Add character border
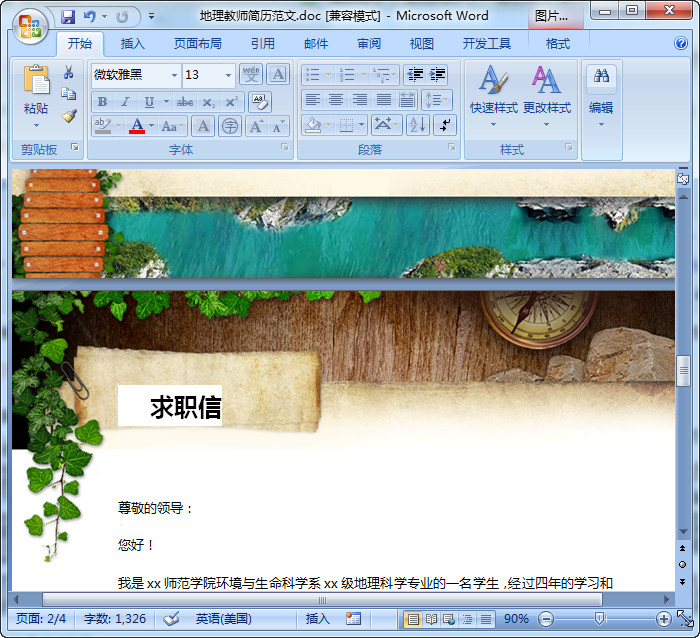Screen dimensions: 700x638 click(x=278, y=74)
